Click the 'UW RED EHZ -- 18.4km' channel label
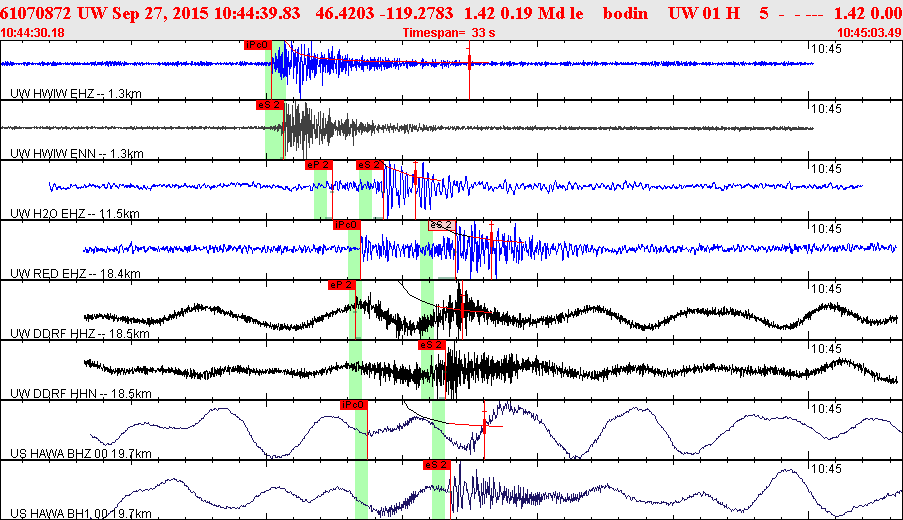The image size is (903, 520). click(x=75, y=273)
